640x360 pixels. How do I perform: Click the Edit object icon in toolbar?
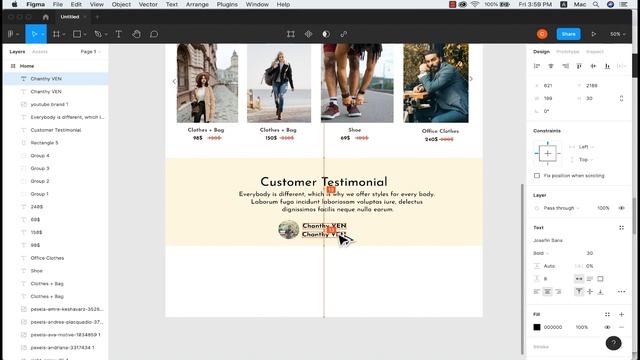coord(291,34)
